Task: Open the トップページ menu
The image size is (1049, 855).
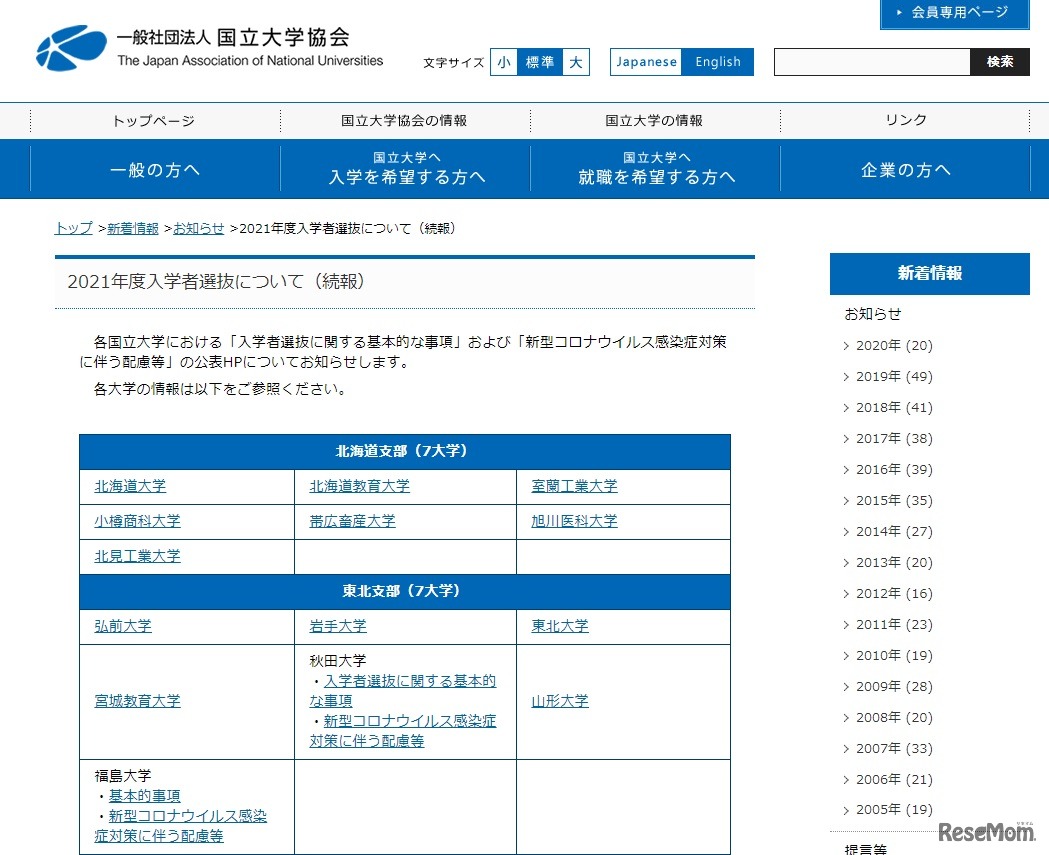Action: click(x=152, y=120)
